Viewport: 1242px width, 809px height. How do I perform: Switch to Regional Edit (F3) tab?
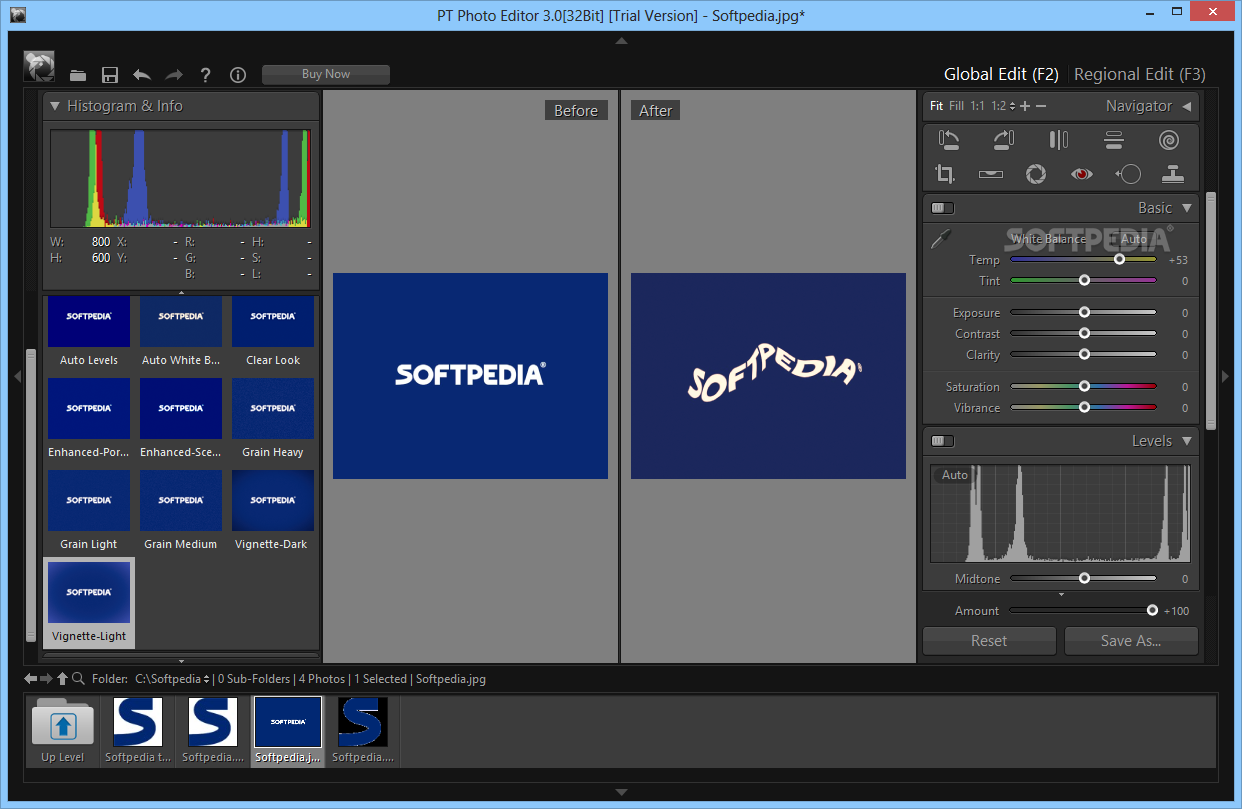[x=1140, y=74]
